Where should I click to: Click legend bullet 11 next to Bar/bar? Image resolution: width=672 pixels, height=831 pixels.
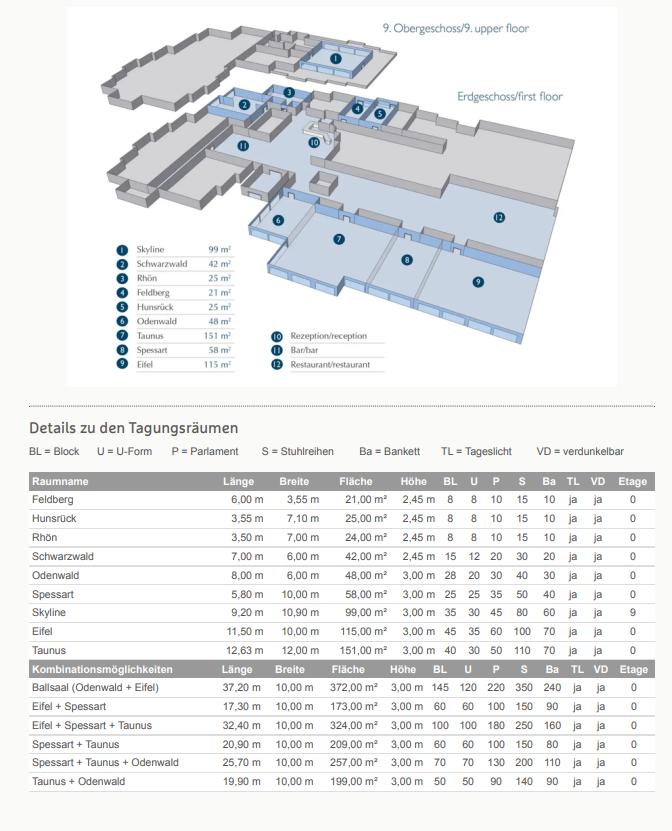coord(277,350)
